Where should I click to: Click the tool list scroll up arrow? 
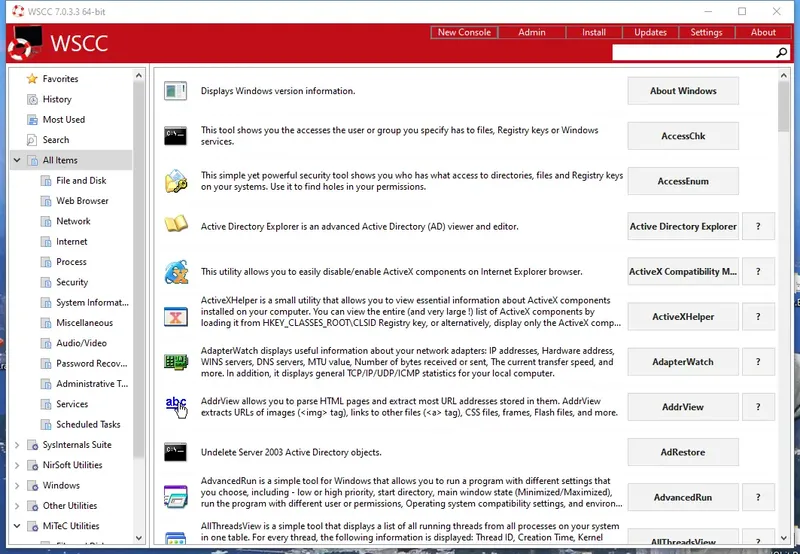click(784, 75)
